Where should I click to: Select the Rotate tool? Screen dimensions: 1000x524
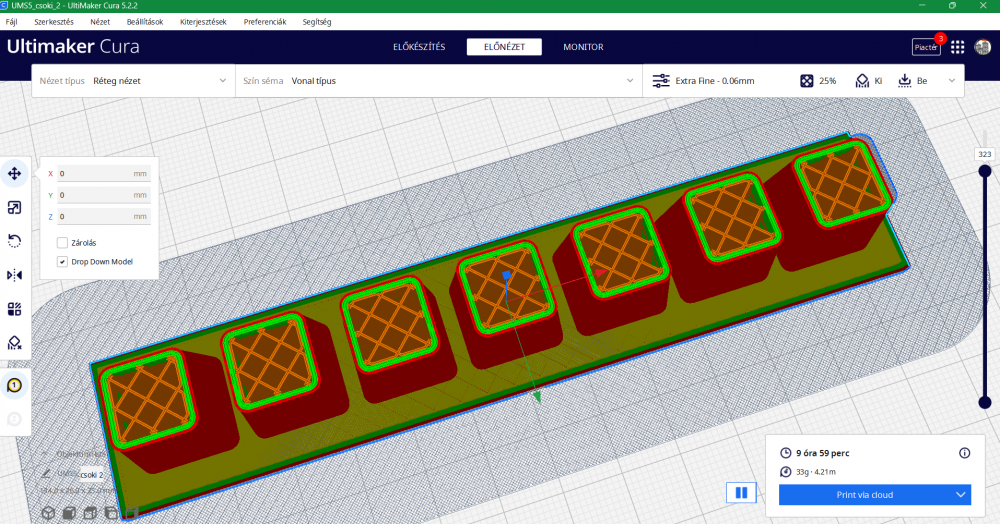[15, 241]
